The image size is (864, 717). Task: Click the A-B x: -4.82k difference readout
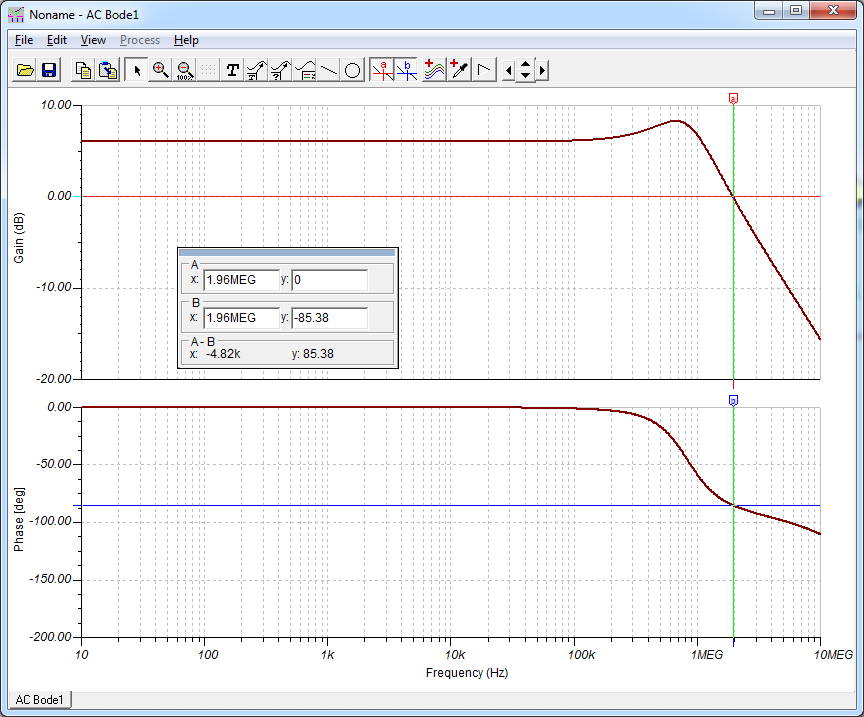[x=215, y=354]
